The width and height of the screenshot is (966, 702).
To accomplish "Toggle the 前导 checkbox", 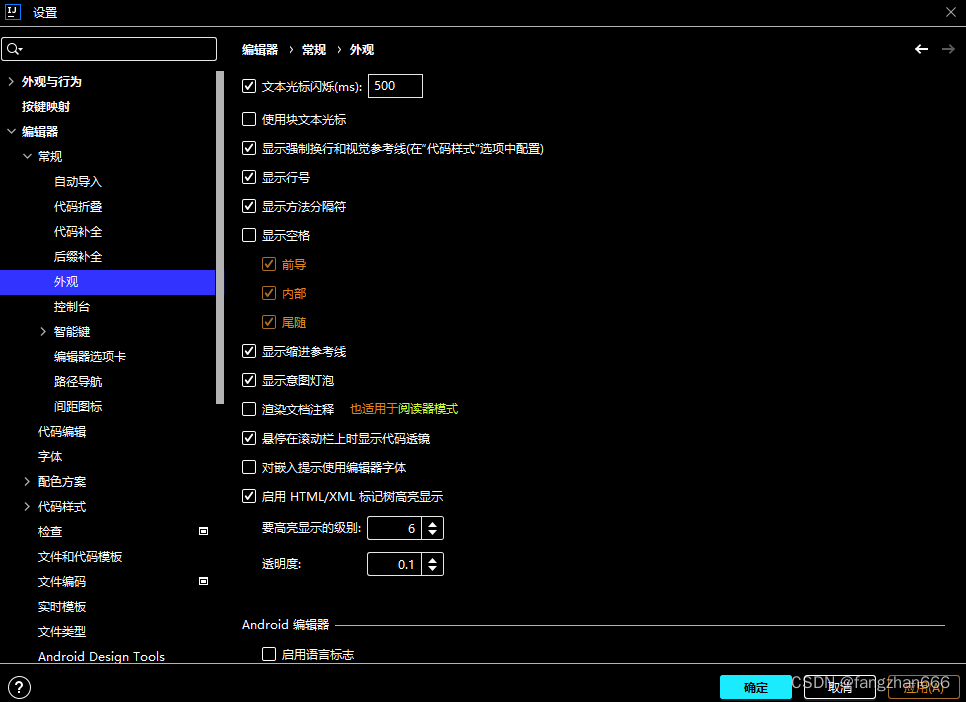I will 269,264.
